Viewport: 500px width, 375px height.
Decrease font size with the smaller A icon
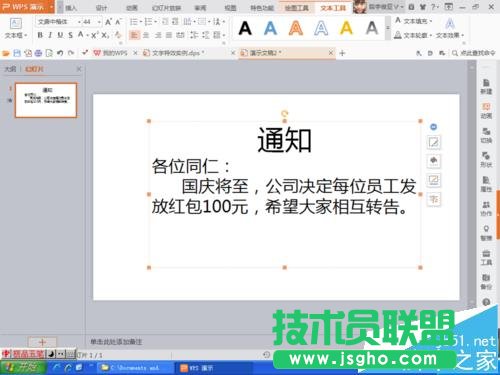[x=118, y=22]
